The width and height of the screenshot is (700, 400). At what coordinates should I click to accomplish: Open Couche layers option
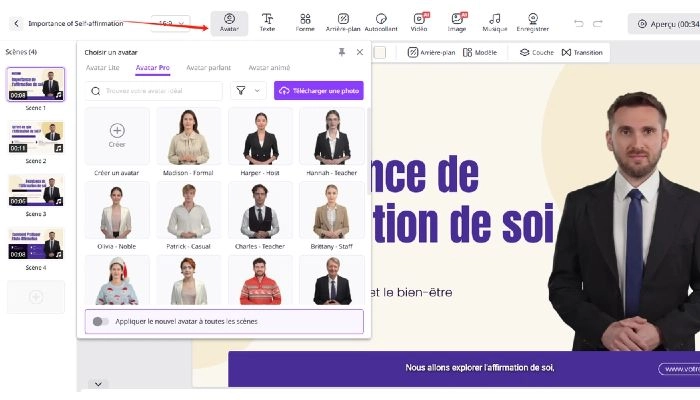(x=537, y=52)
